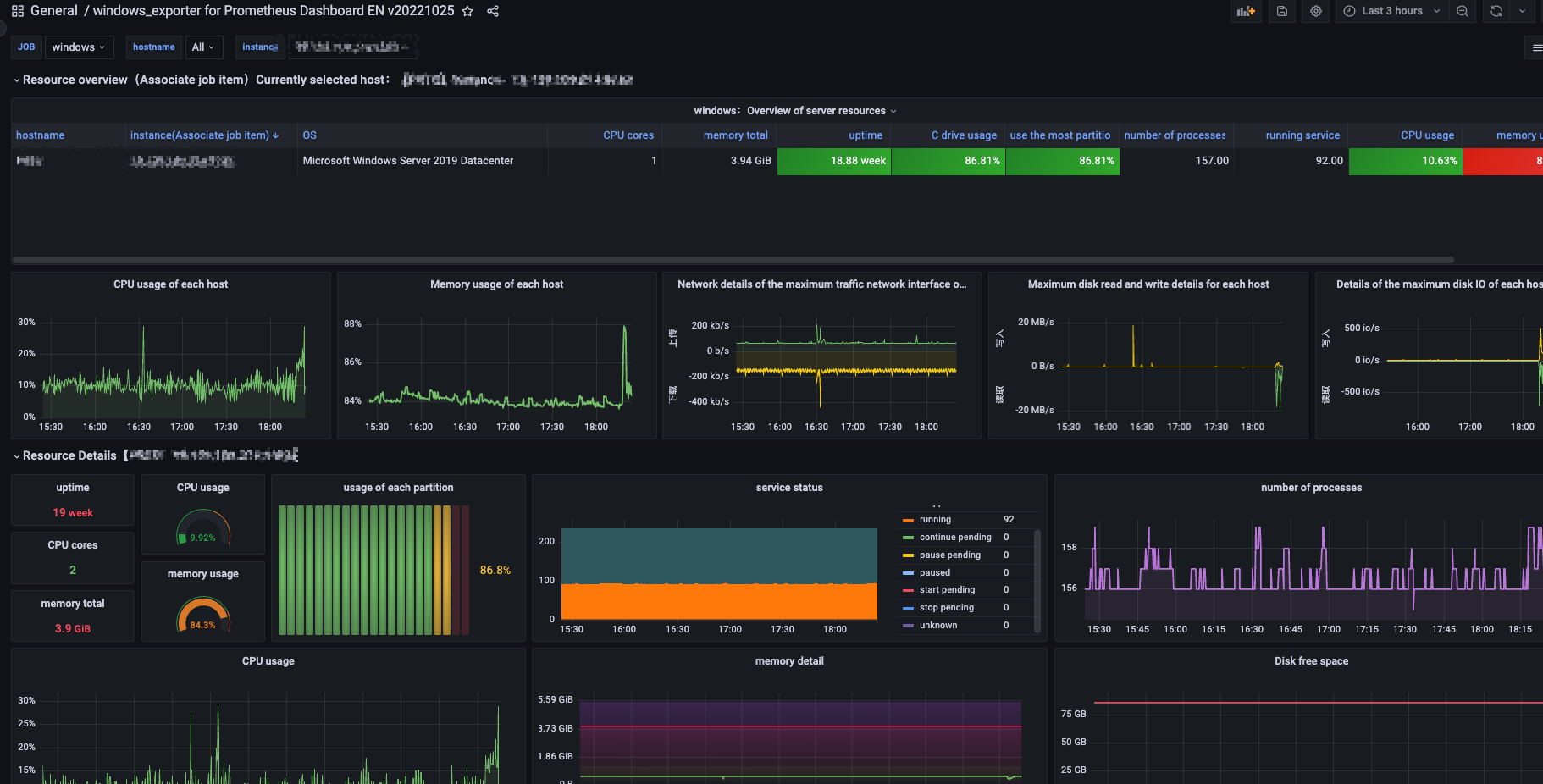Click the Add panel icon
Screen dimensions: 1543x784
pyautogui.click(x=1245, y=11)
